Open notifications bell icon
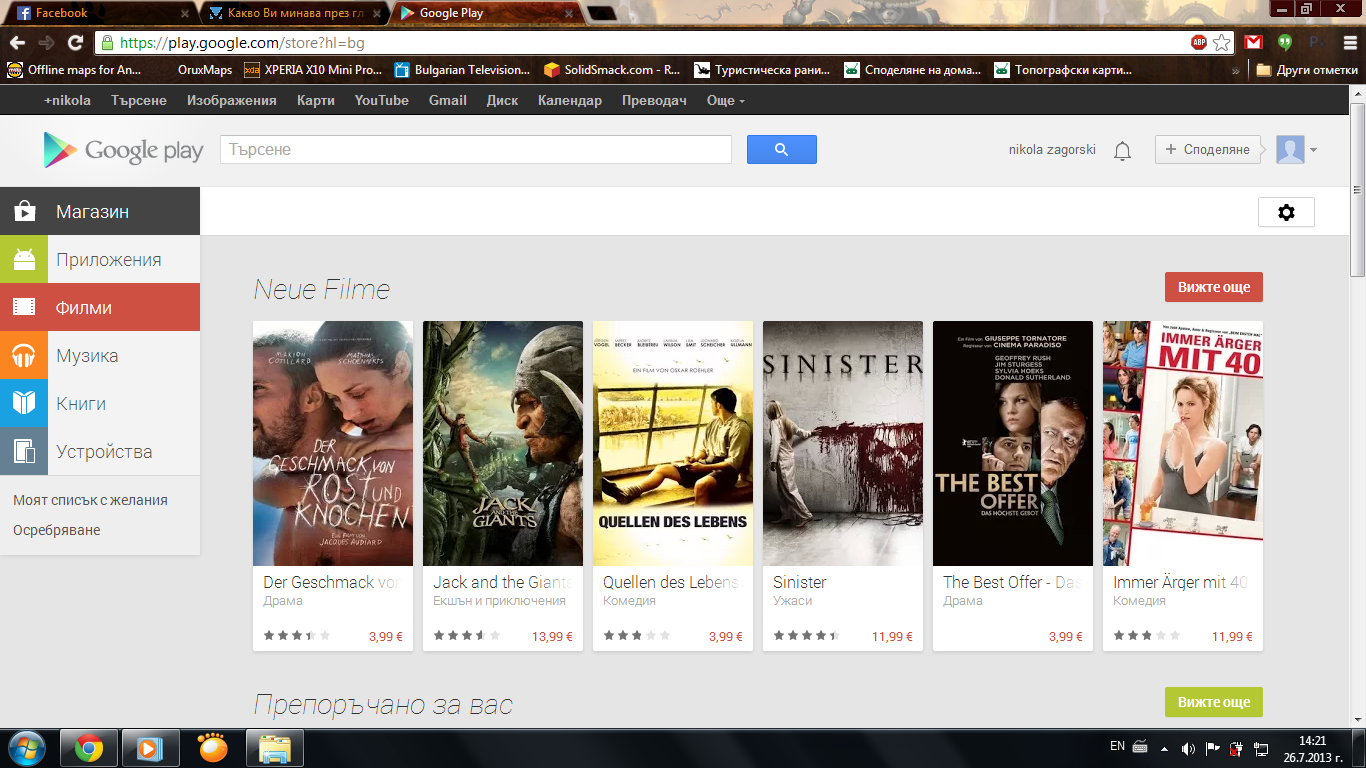Screen dimensions: 1366x768 (1123, 150)
